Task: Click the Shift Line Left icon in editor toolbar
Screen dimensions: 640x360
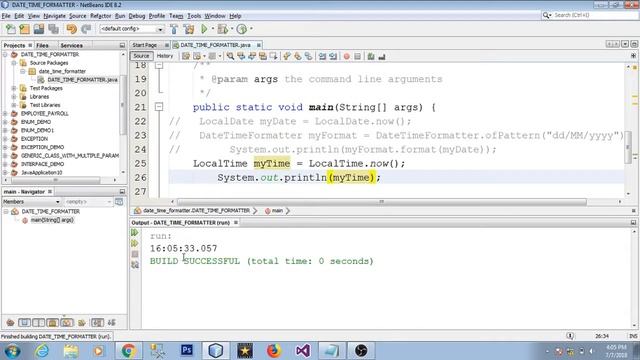Action: click(322, 56)
